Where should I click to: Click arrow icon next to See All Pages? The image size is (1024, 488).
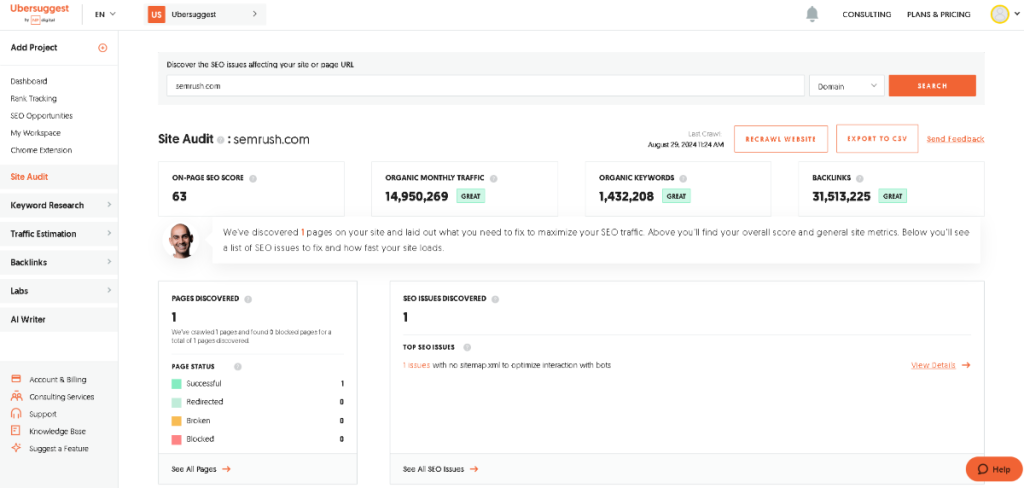[226, 469]
